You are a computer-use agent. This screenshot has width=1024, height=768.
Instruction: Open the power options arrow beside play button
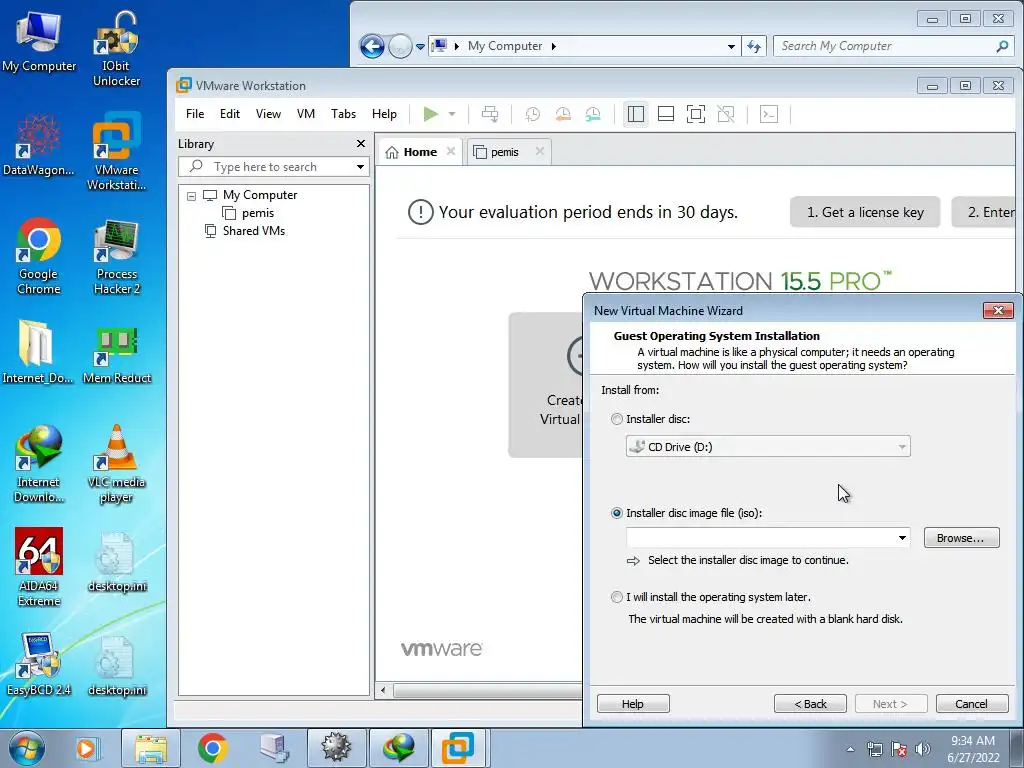(x=452, y=114)
